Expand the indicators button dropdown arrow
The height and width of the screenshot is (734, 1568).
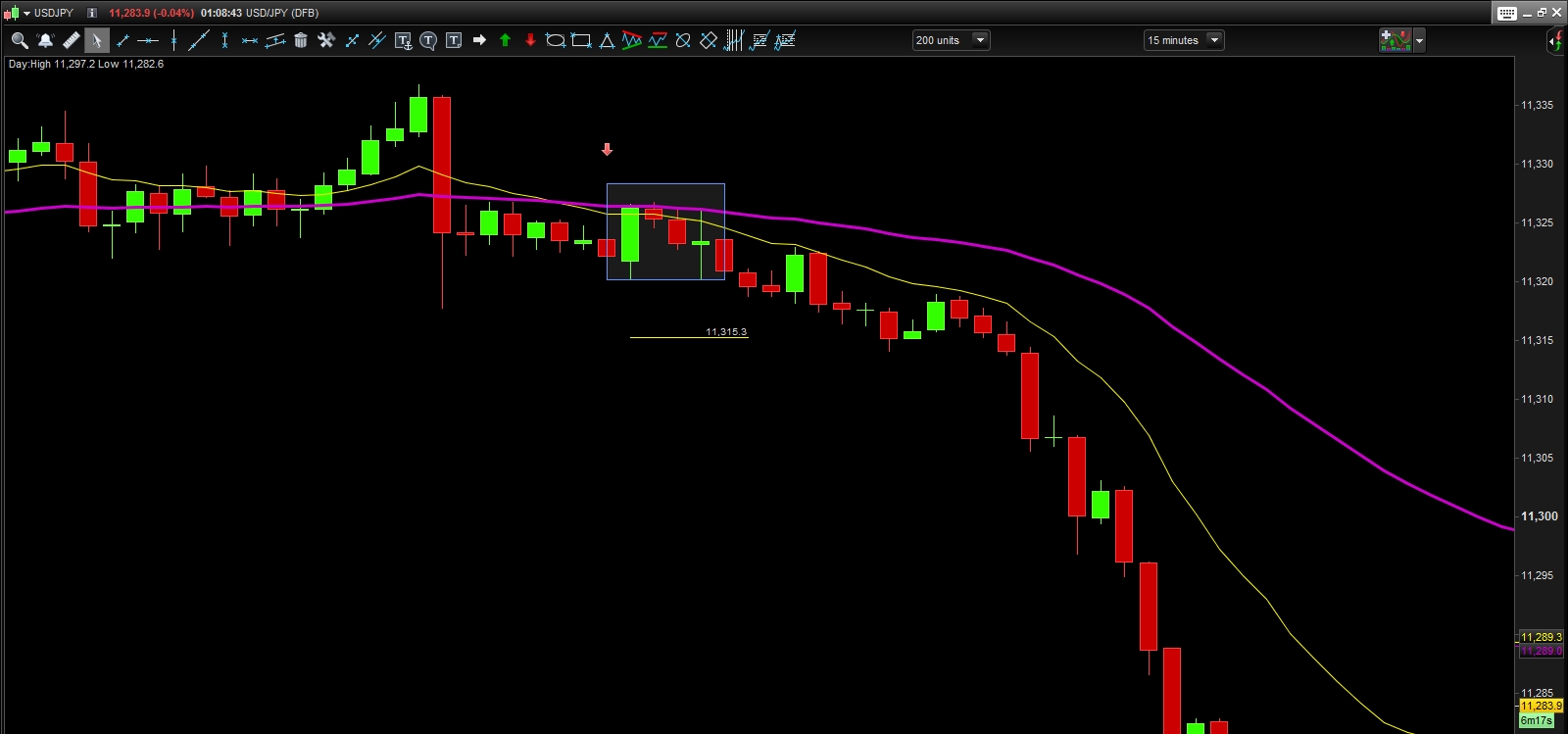point(1419,40)
